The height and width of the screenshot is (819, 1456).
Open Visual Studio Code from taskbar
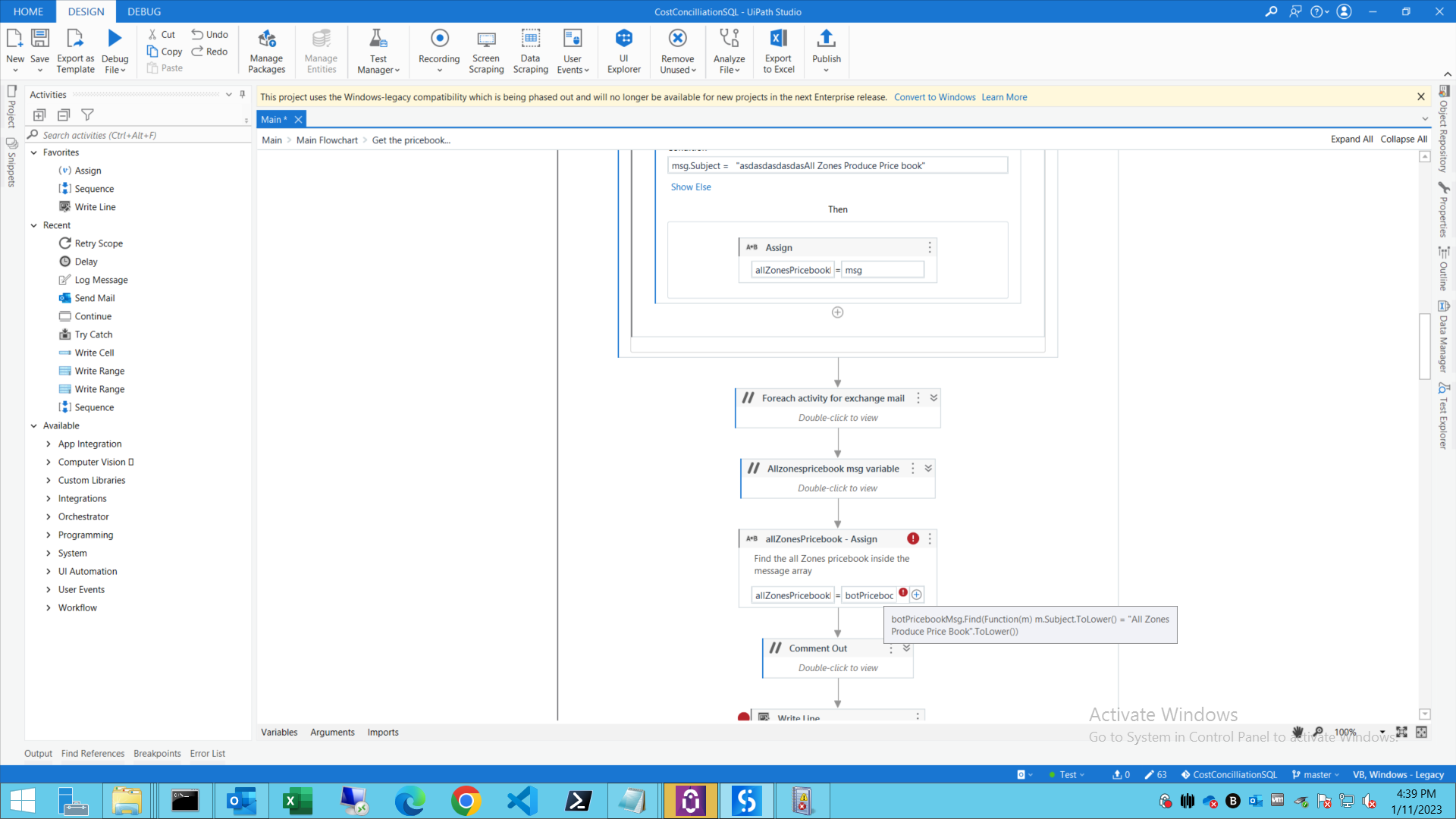tap(522, 801)
